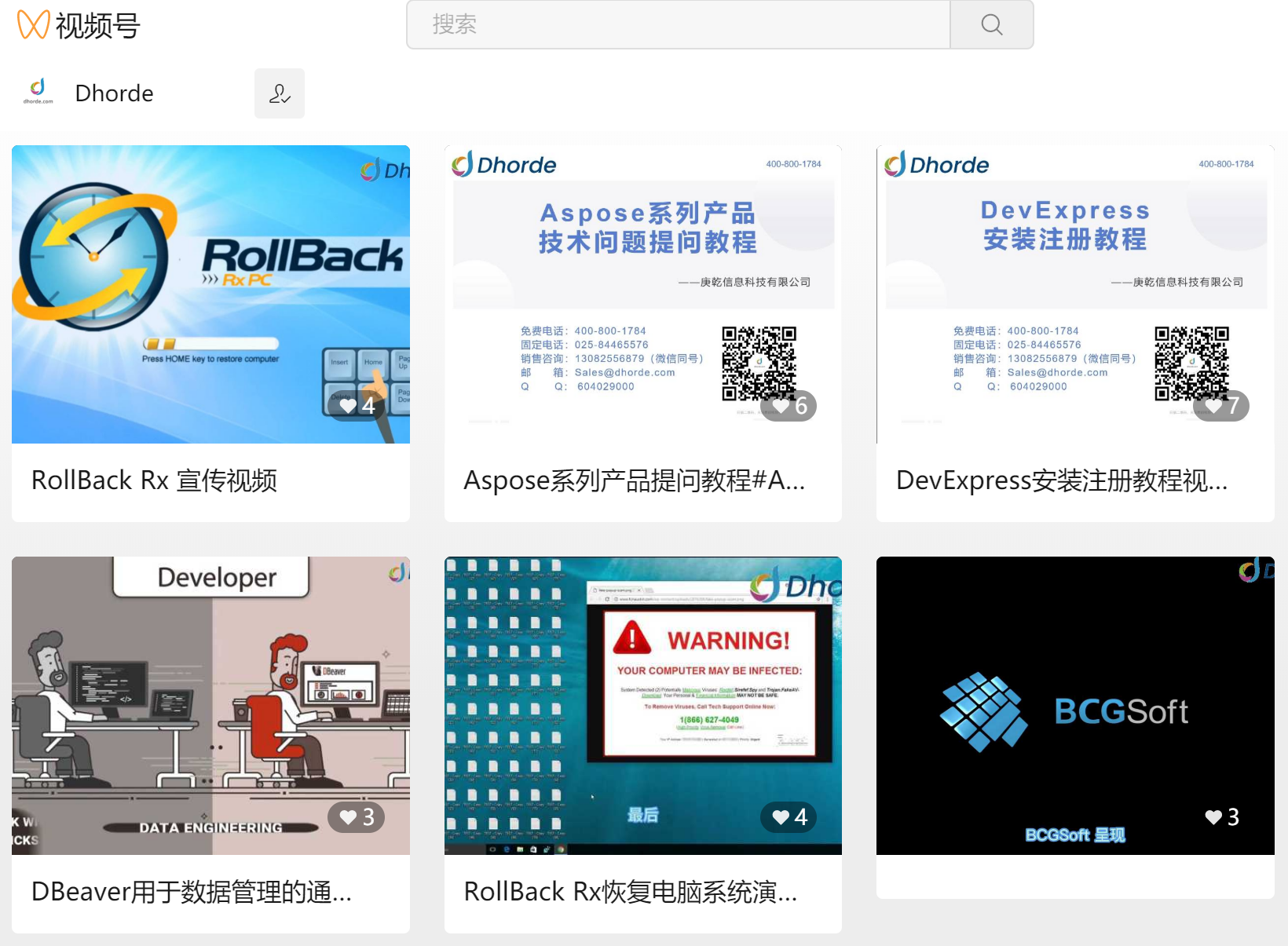Screen dimensions: 1288x946
Task: Like the Aspose tutorial video heart
Action: tap(781, 406)
